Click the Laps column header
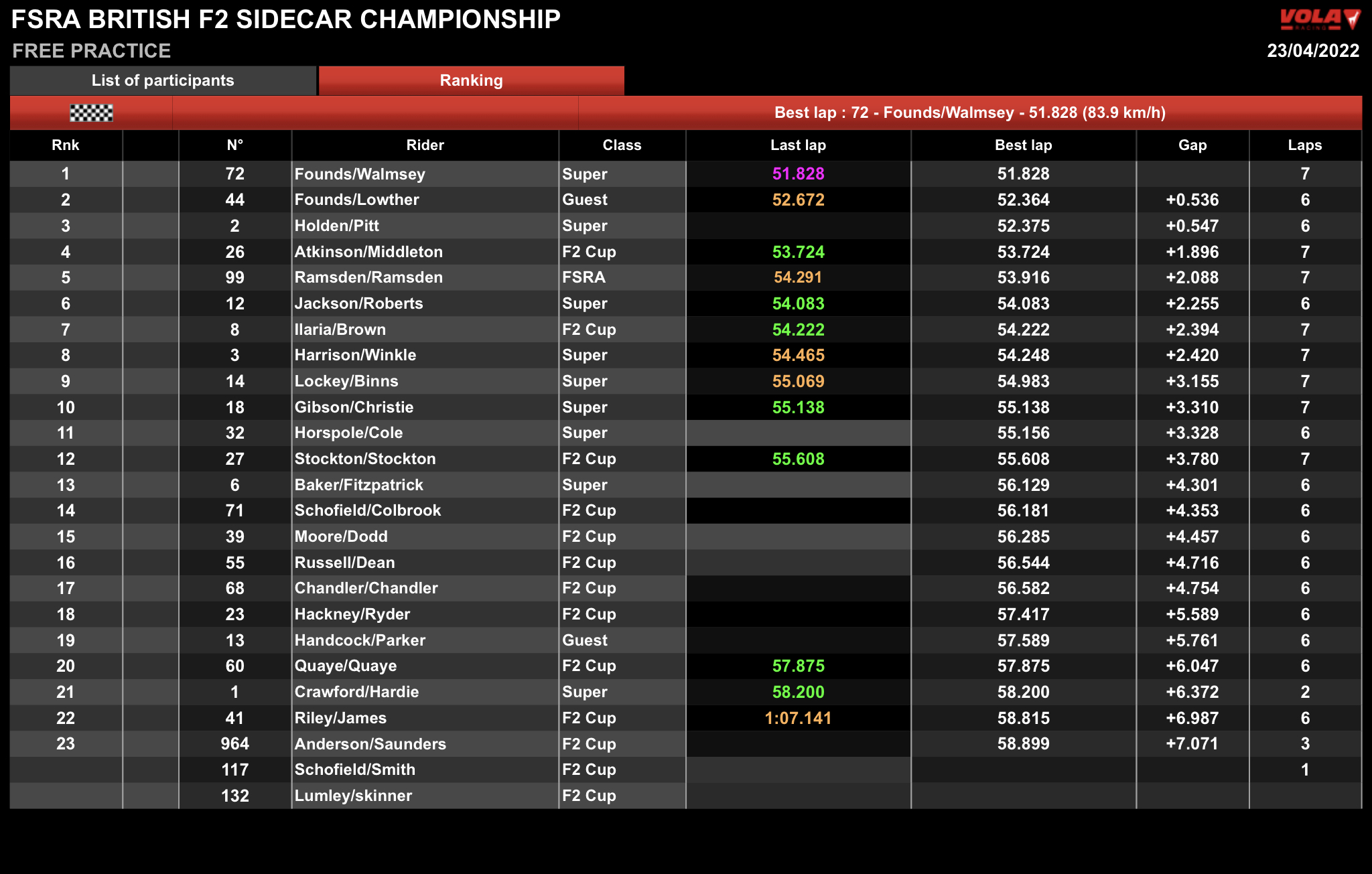 pos(1305,145)
